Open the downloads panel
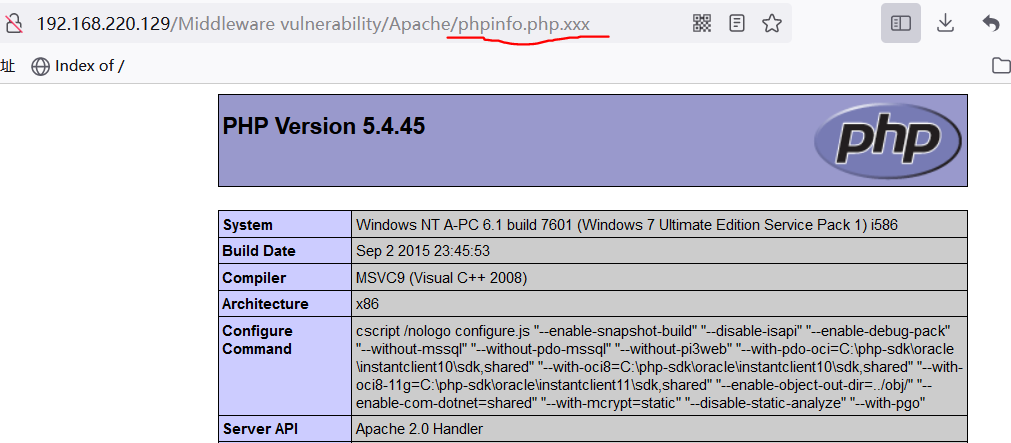This screenshot has height=443, width=1011. 945,23
